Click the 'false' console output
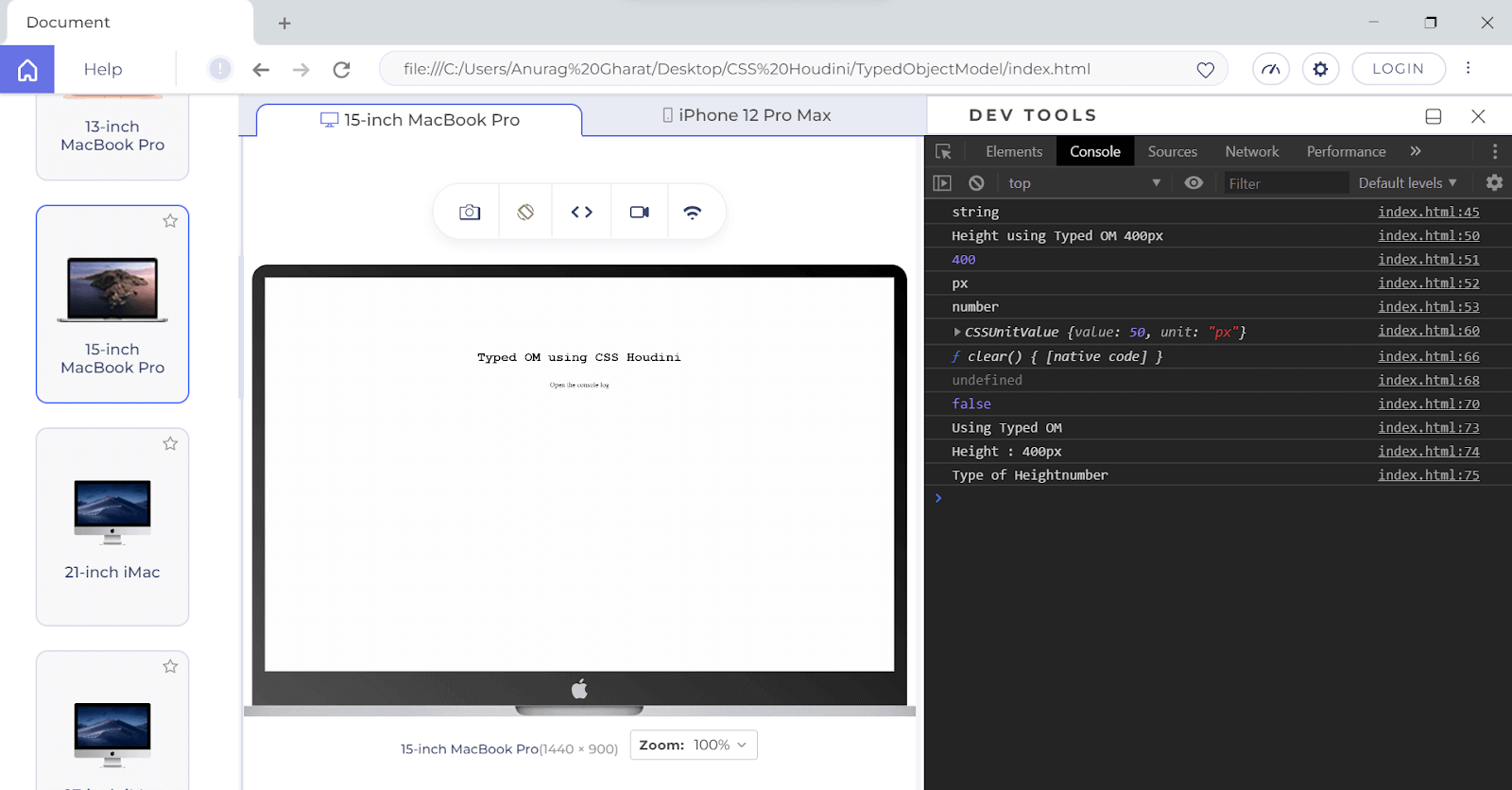 pyautogui.click(x=971, y=404)
